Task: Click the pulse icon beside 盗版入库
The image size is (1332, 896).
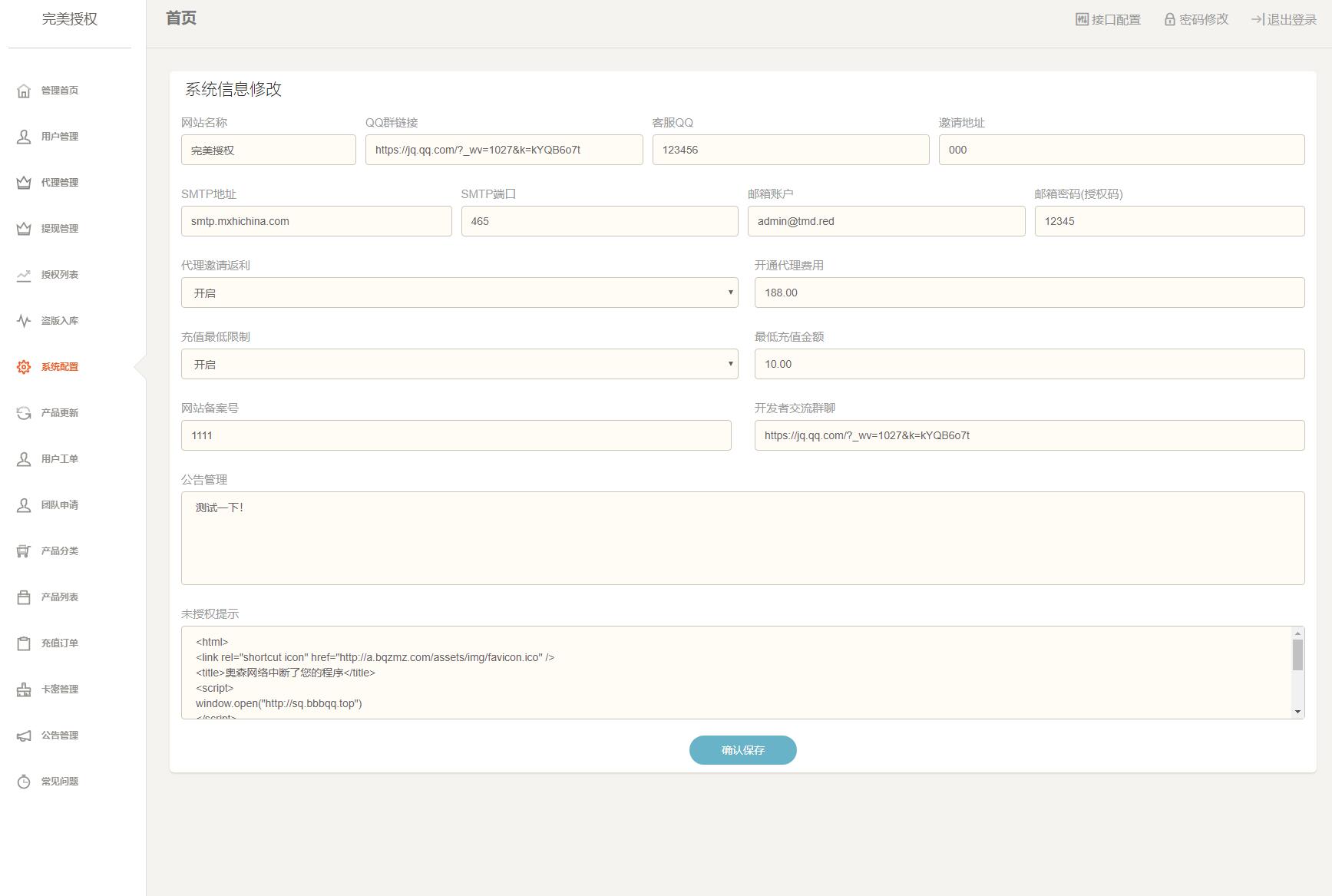Action: 24,321
